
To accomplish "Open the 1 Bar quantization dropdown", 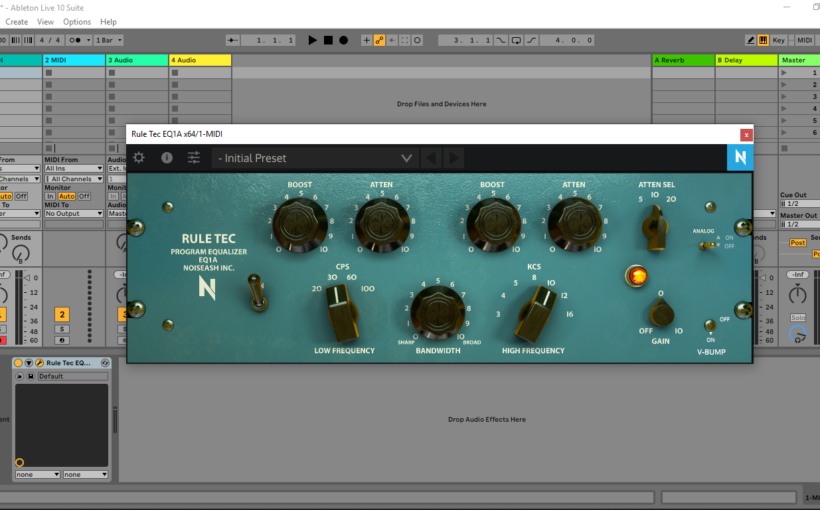I will click(x=108, y=40).
